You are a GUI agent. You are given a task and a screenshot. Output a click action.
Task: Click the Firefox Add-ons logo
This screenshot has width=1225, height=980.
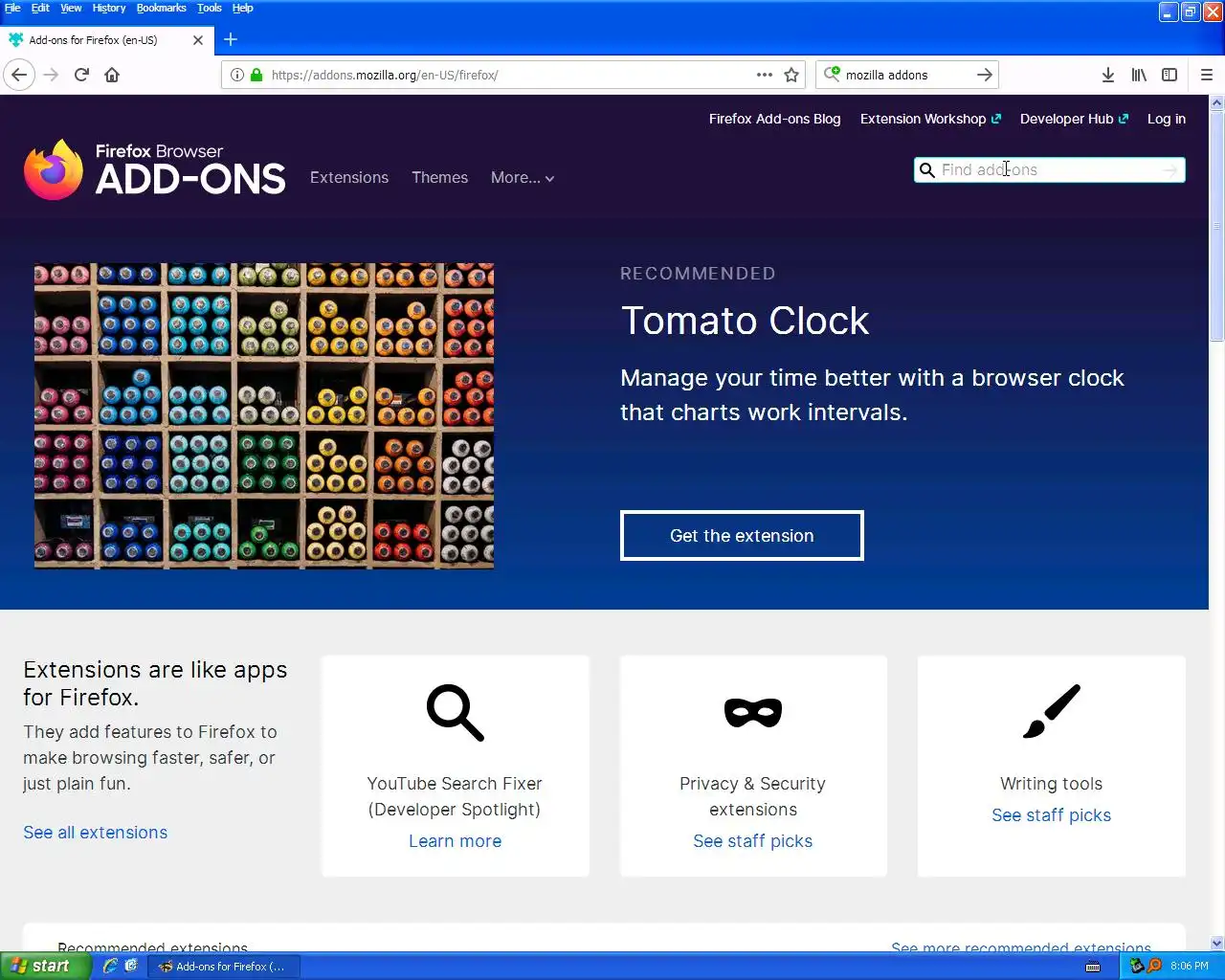[155, 169]
